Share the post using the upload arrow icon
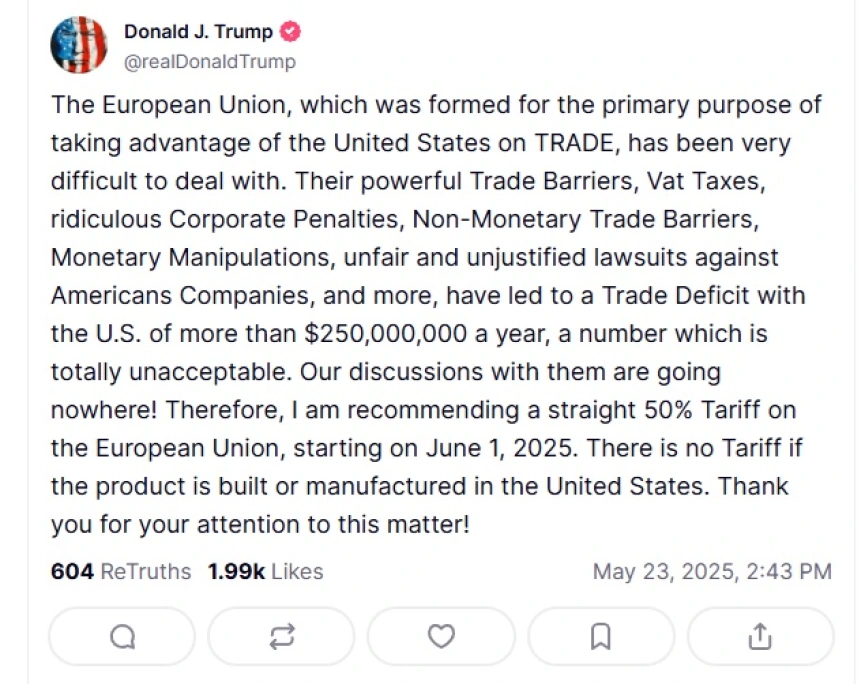Image resolution: width=861 pixels, height=684 pixels. pos(761,637)
